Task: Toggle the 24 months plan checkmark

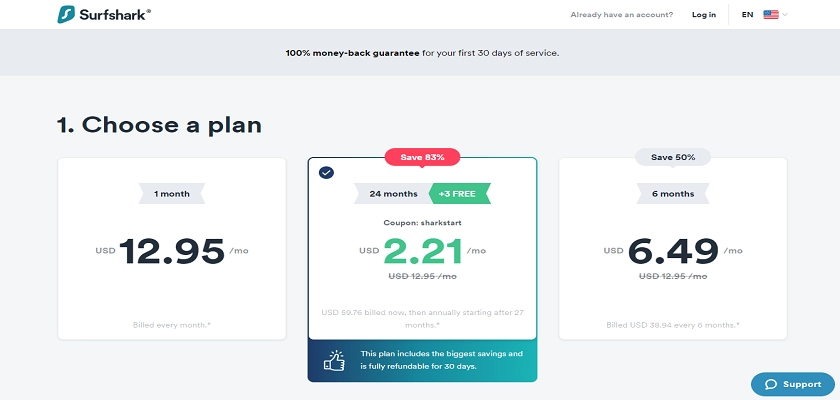Action: click(326, 172)
